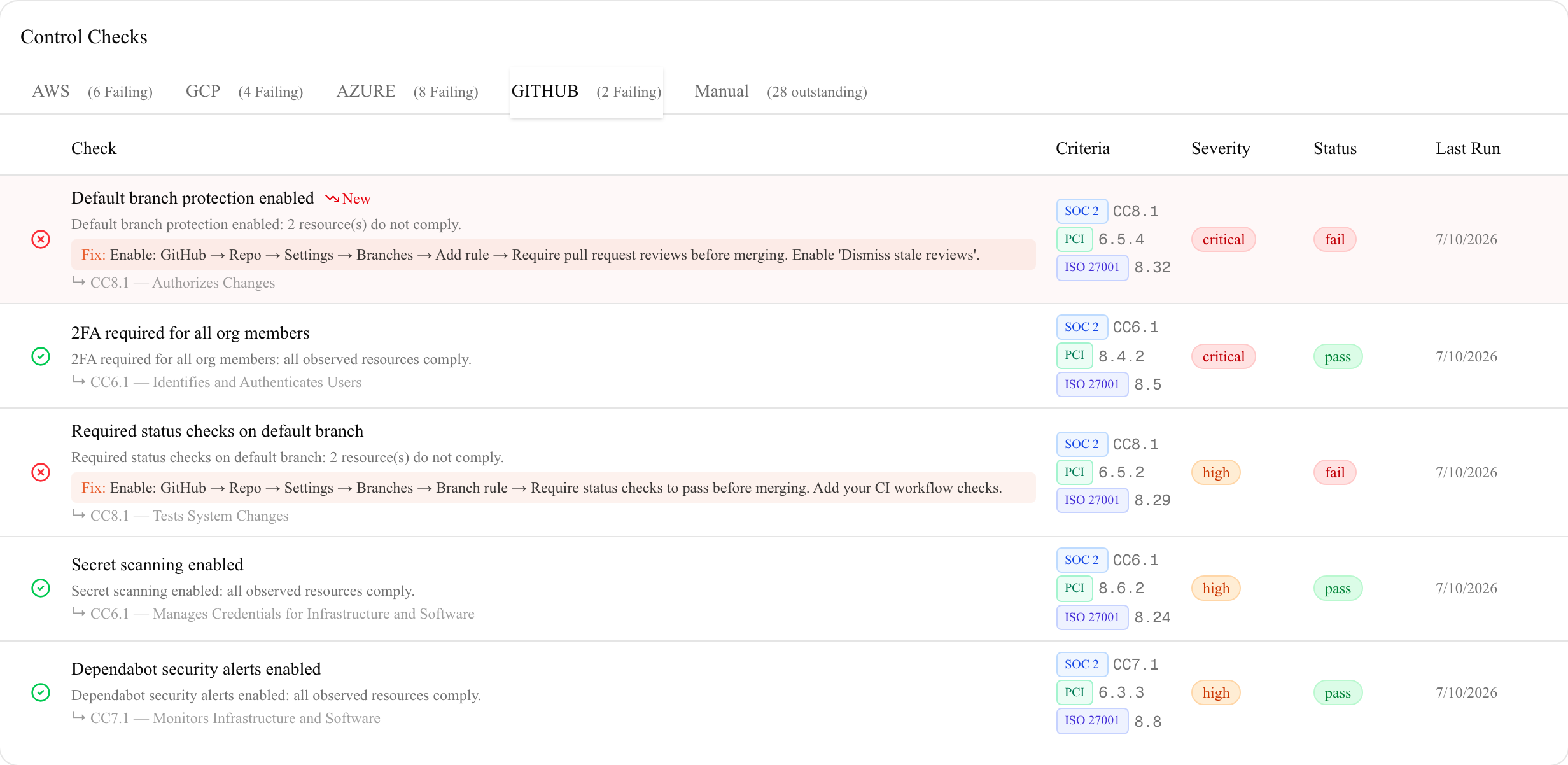
Task: Click the ISO 27001 badge next to 8.29
Action: [1092, 500]
